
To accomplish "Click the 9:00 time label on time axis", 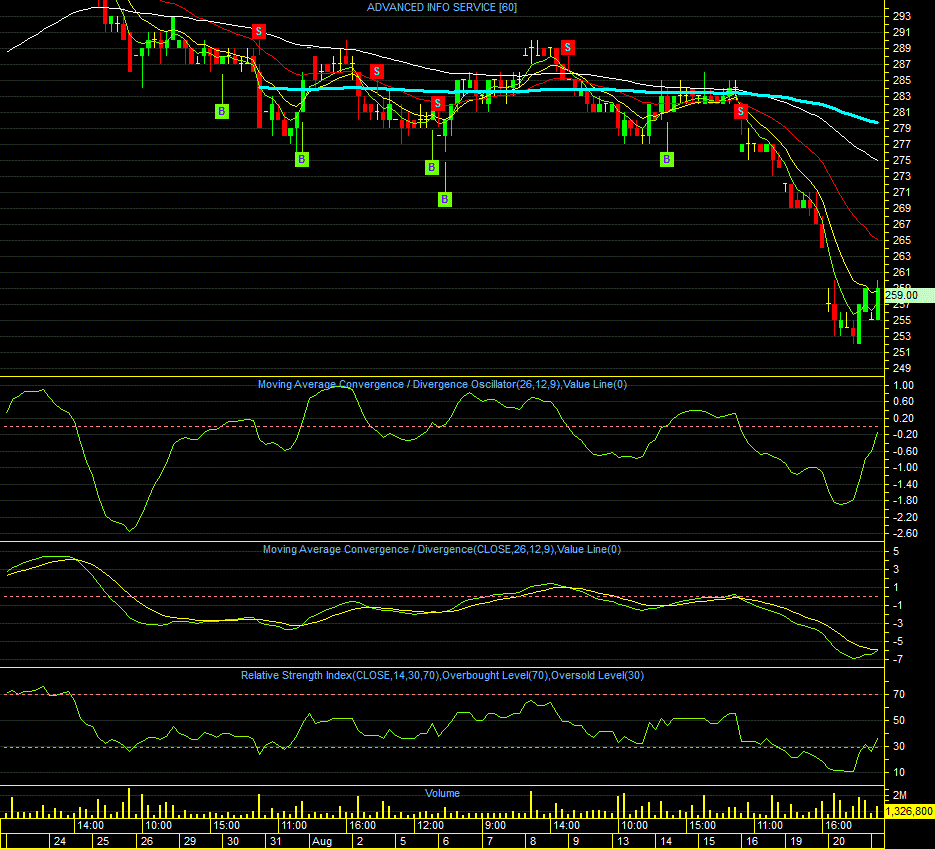I will point(495,826).
